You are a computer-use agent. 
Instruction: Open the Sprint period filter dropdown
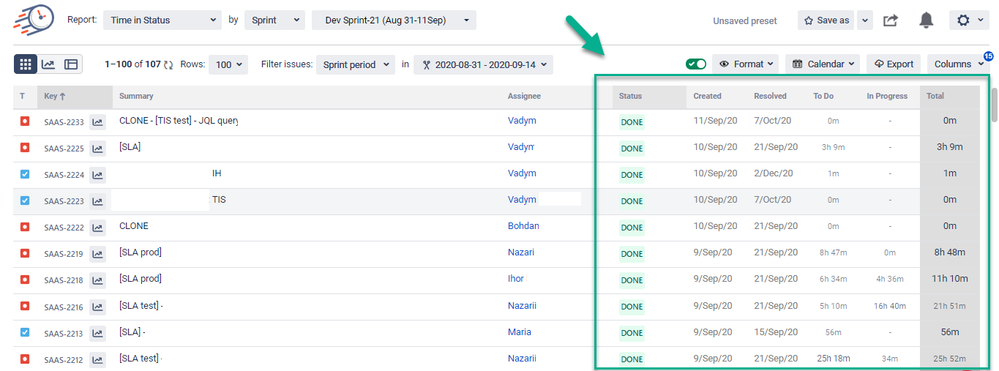click(356, 64)
